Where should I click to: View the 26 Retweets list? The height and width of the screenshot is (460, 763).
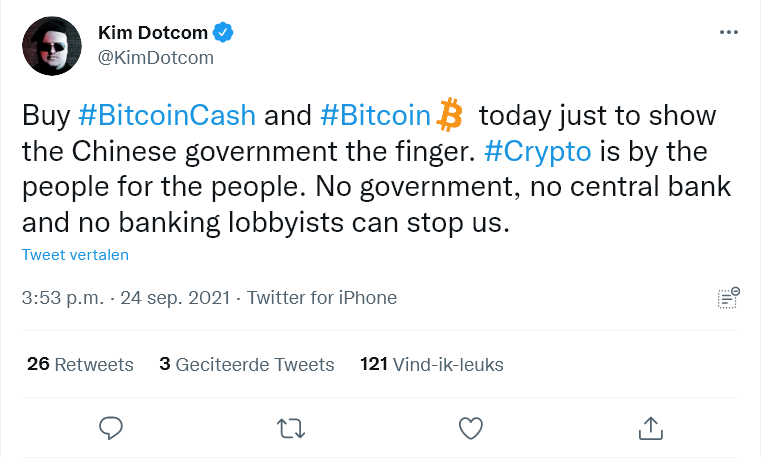[80, 364]
